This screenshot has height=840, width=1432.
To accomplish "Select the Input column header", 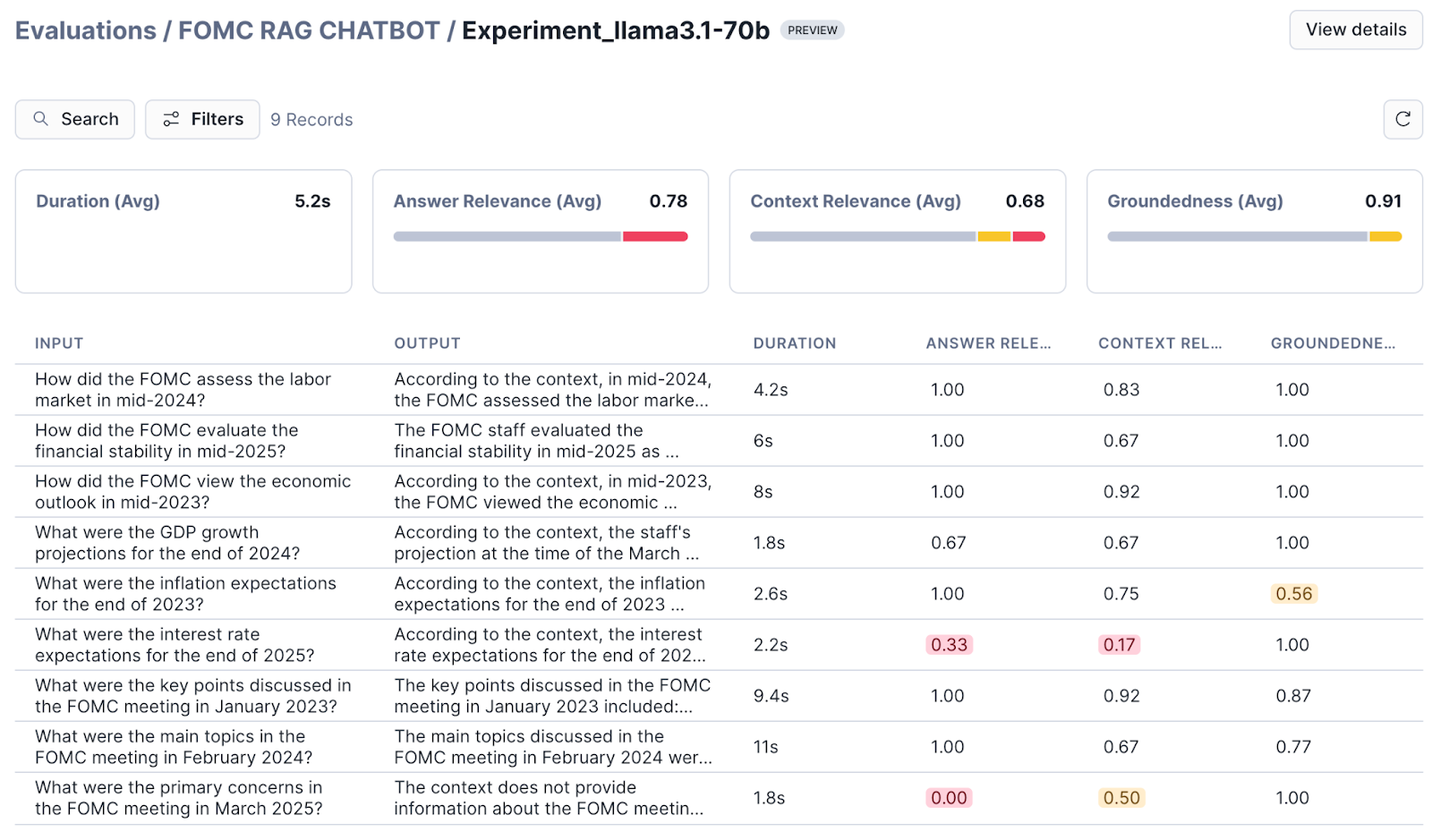I will (x=59, y=344).
